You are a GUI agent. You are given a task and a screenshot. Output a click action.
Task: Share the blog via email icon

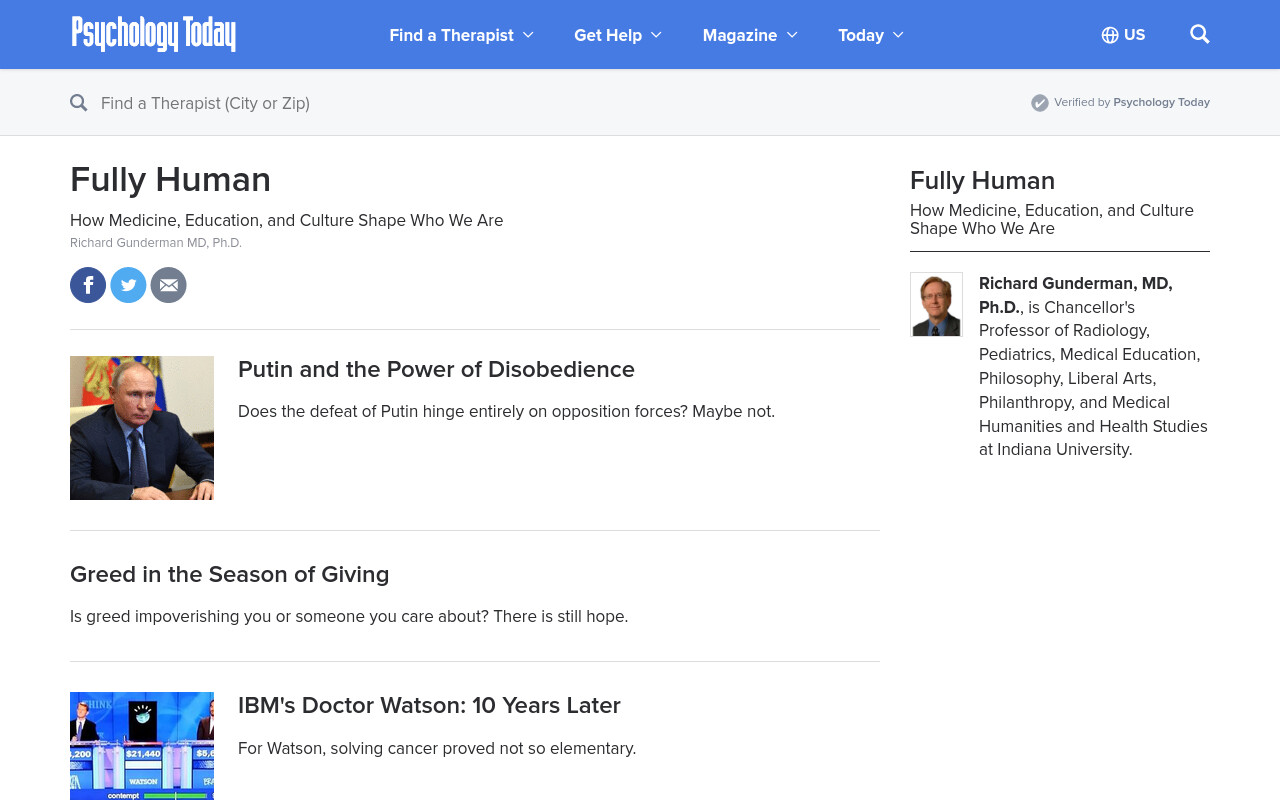(x=169, y=285)
